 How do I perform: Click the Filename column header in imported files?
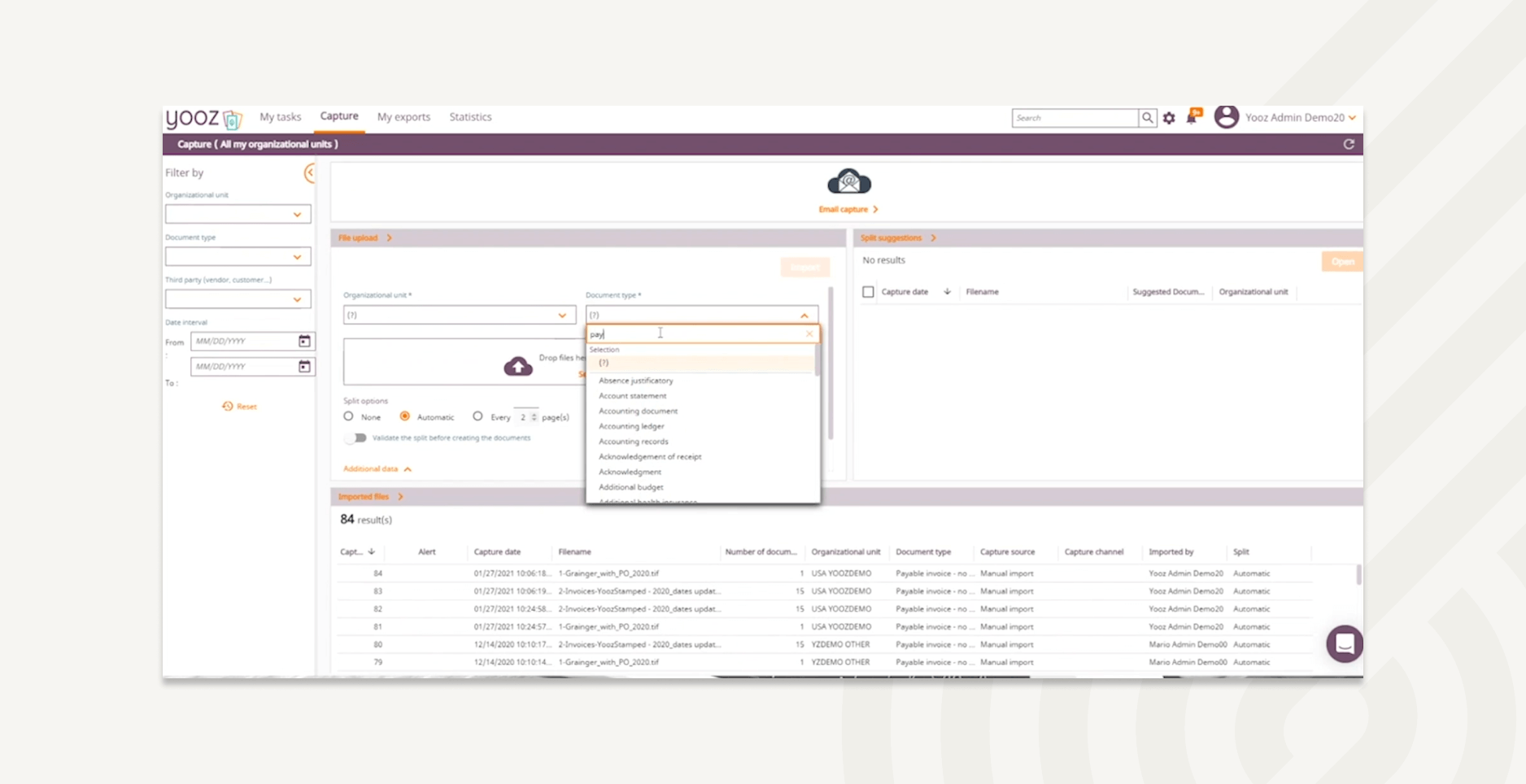tap(574, 552)
